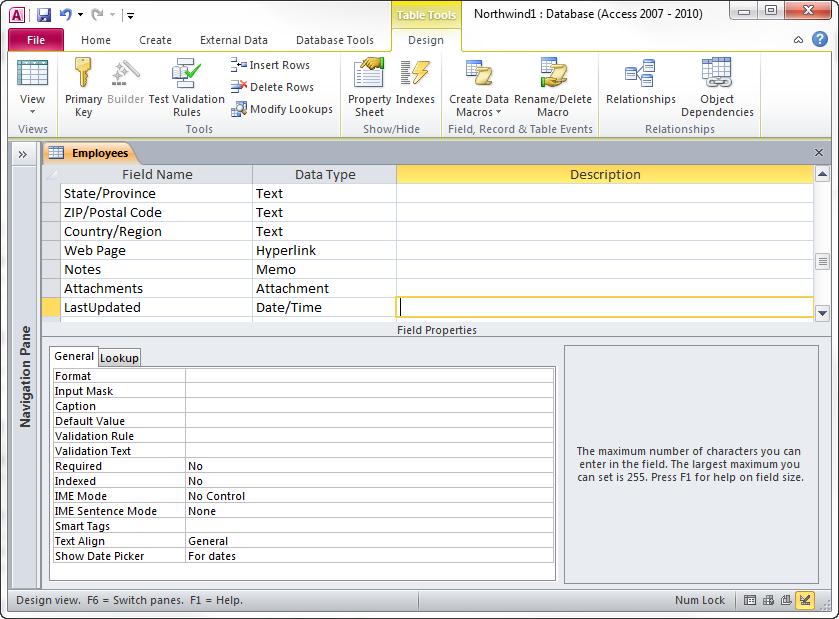Click the Redo icon in title bar
Image resolution: width=839 pixels, height=619 pixels.
[x=97, y=15]
